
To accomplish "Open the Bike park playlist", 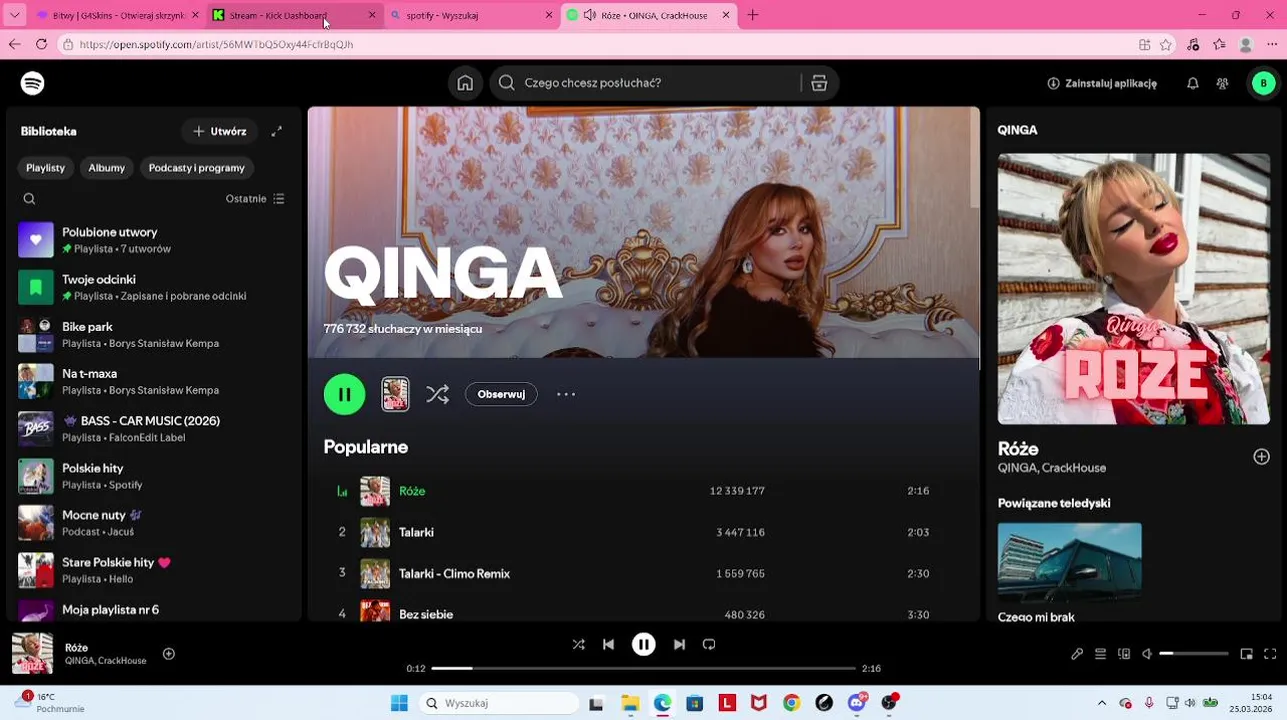I will (155, 335).
